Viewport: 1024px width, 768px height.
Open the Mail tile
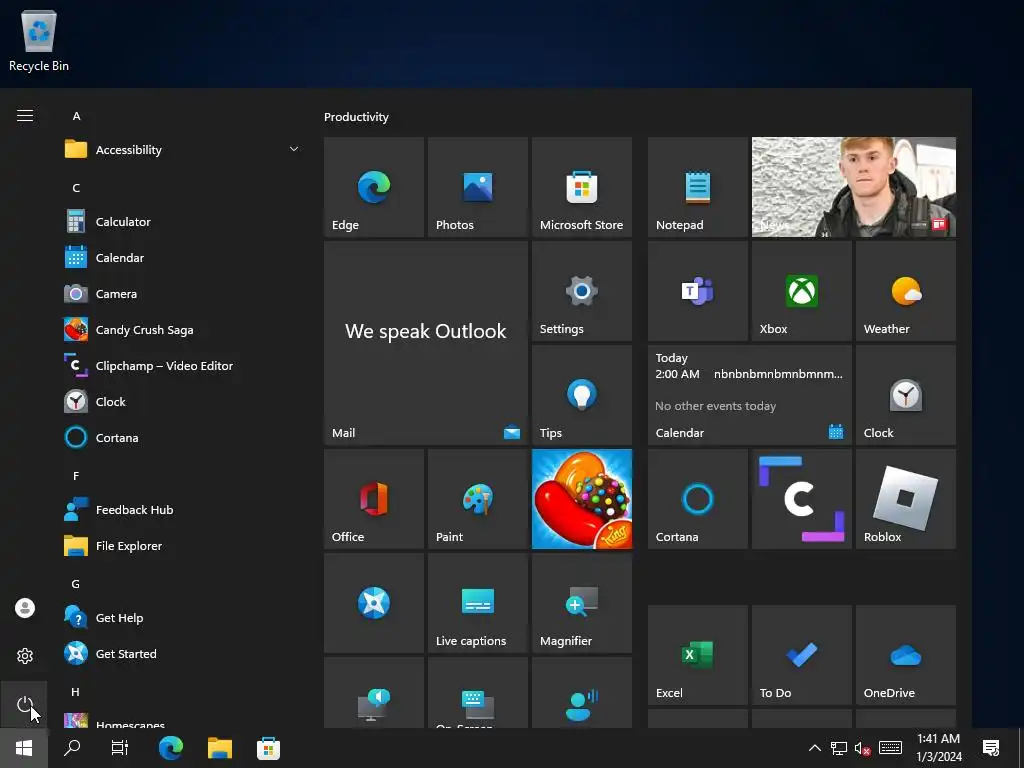(426, 343)
